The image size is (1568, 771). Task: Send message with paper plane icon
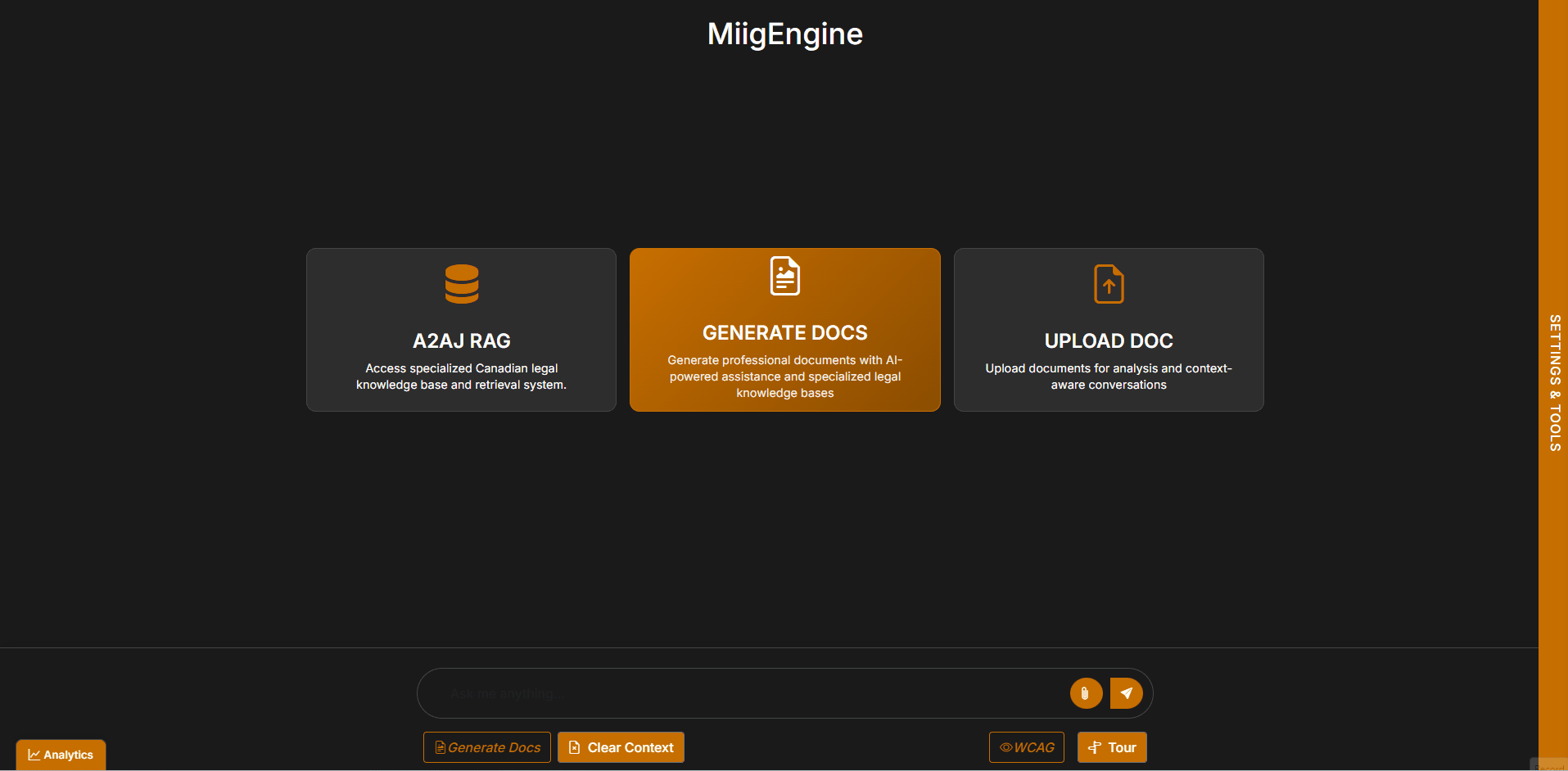[x=1127, y=693]
